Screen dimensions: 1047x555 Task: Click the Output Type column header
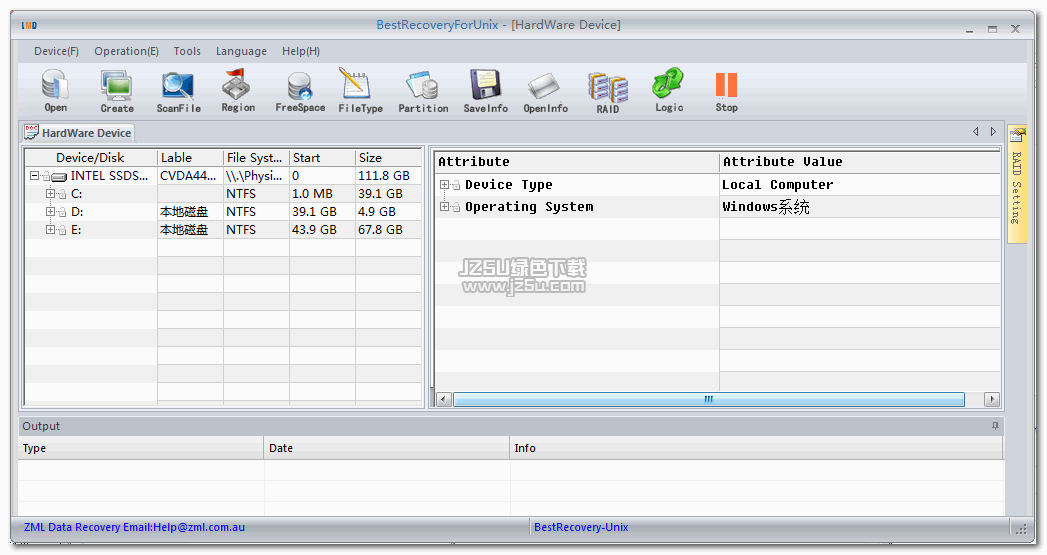click(140, 448)
